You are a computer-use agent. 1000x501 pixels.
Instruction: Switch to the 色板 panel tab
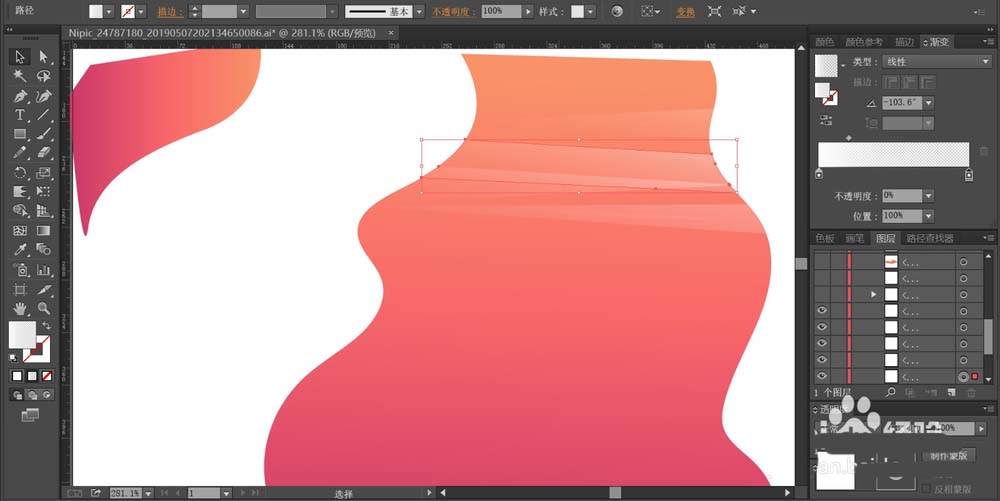(825, 238)
